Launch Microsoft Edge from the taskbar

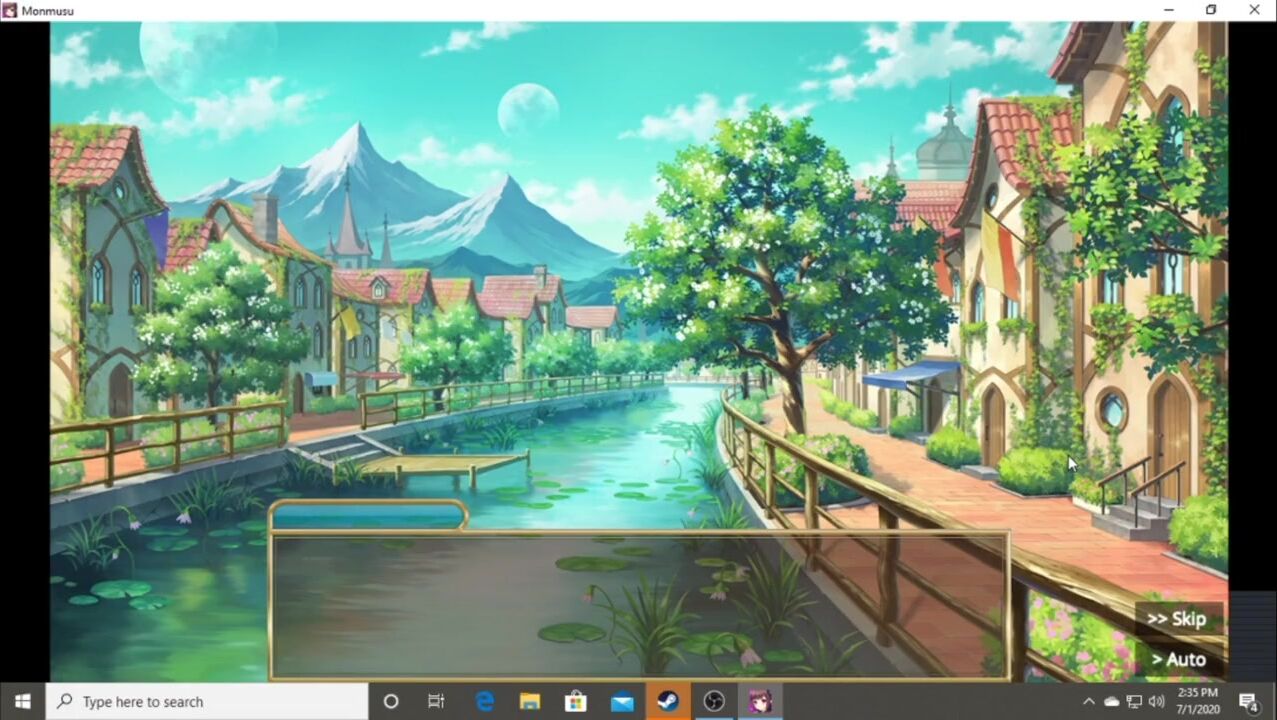(x=484, y=701)
